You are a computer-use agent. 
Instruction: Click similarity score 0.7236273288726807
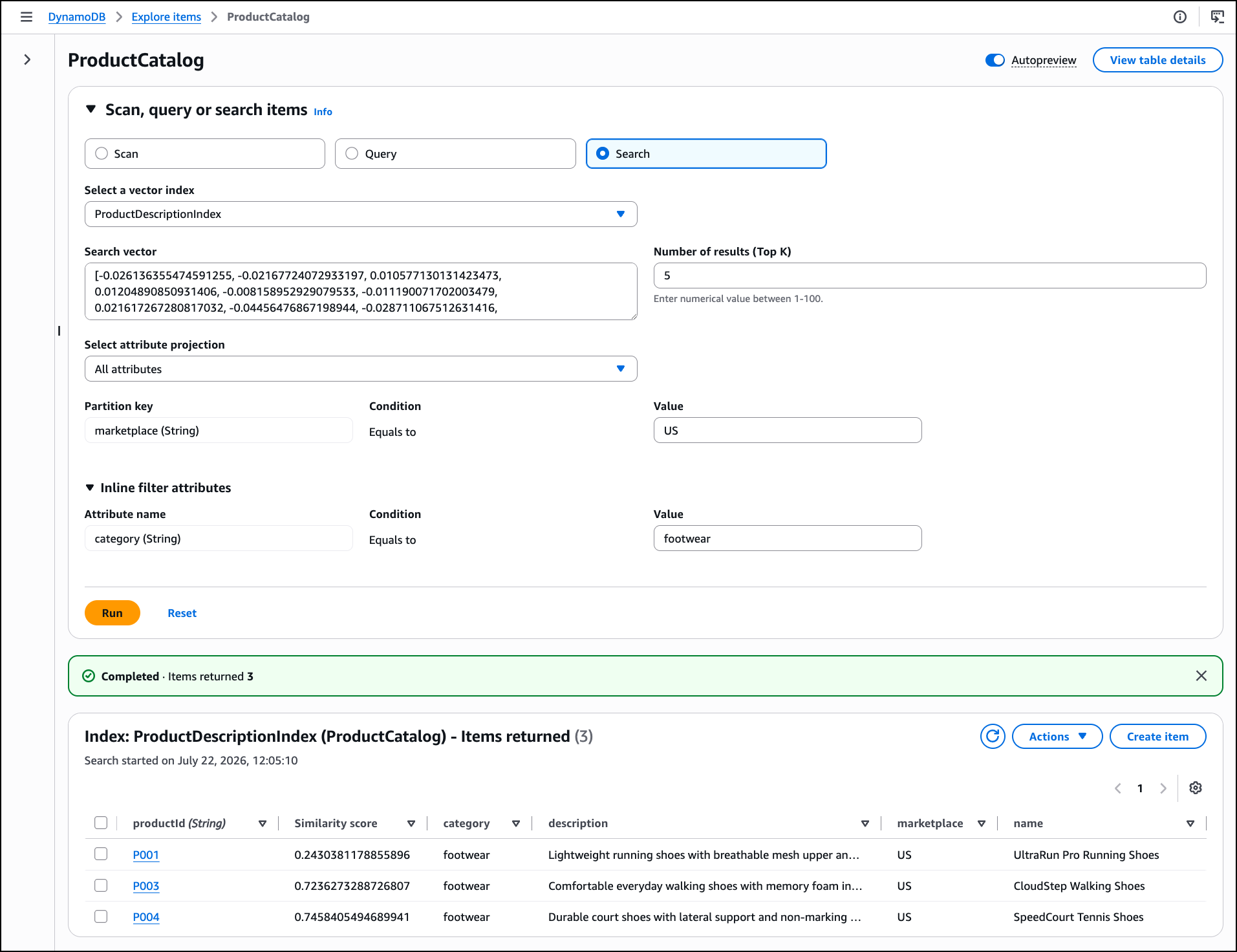click(x=352, y=886)
